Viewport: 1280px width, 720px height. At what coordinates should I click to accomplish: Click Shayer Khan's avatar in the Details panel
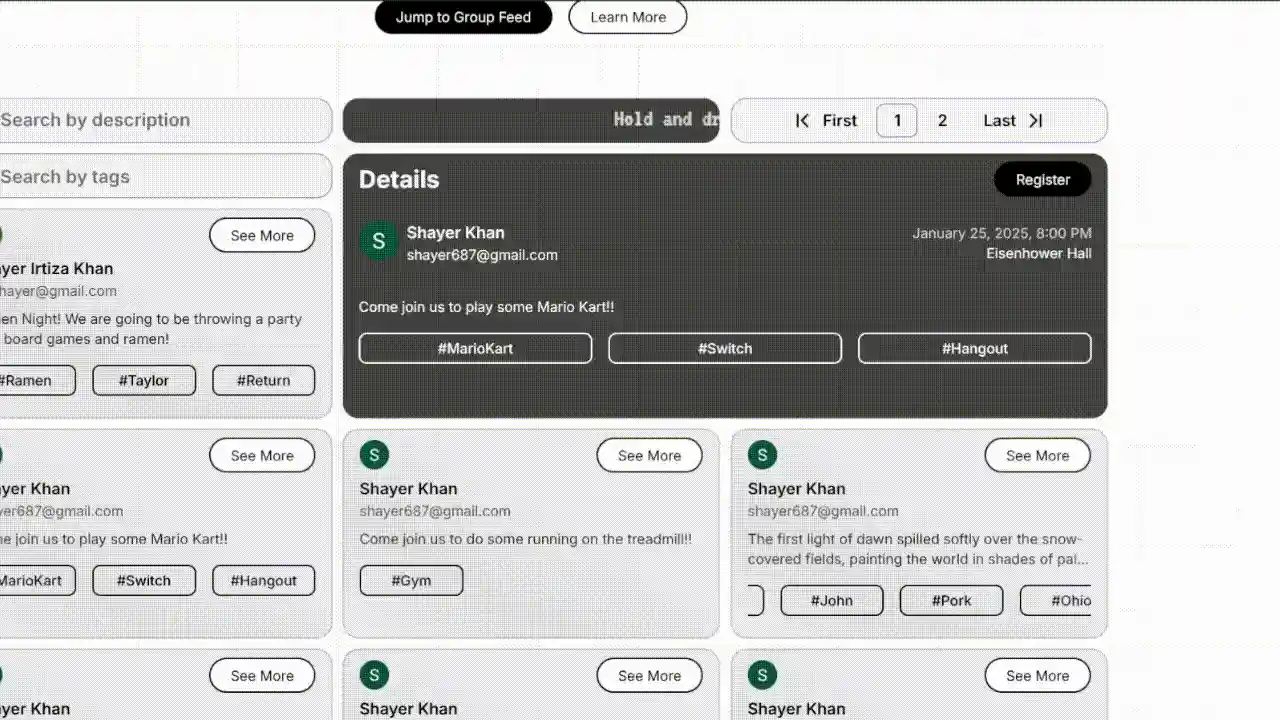coord(378,241)
